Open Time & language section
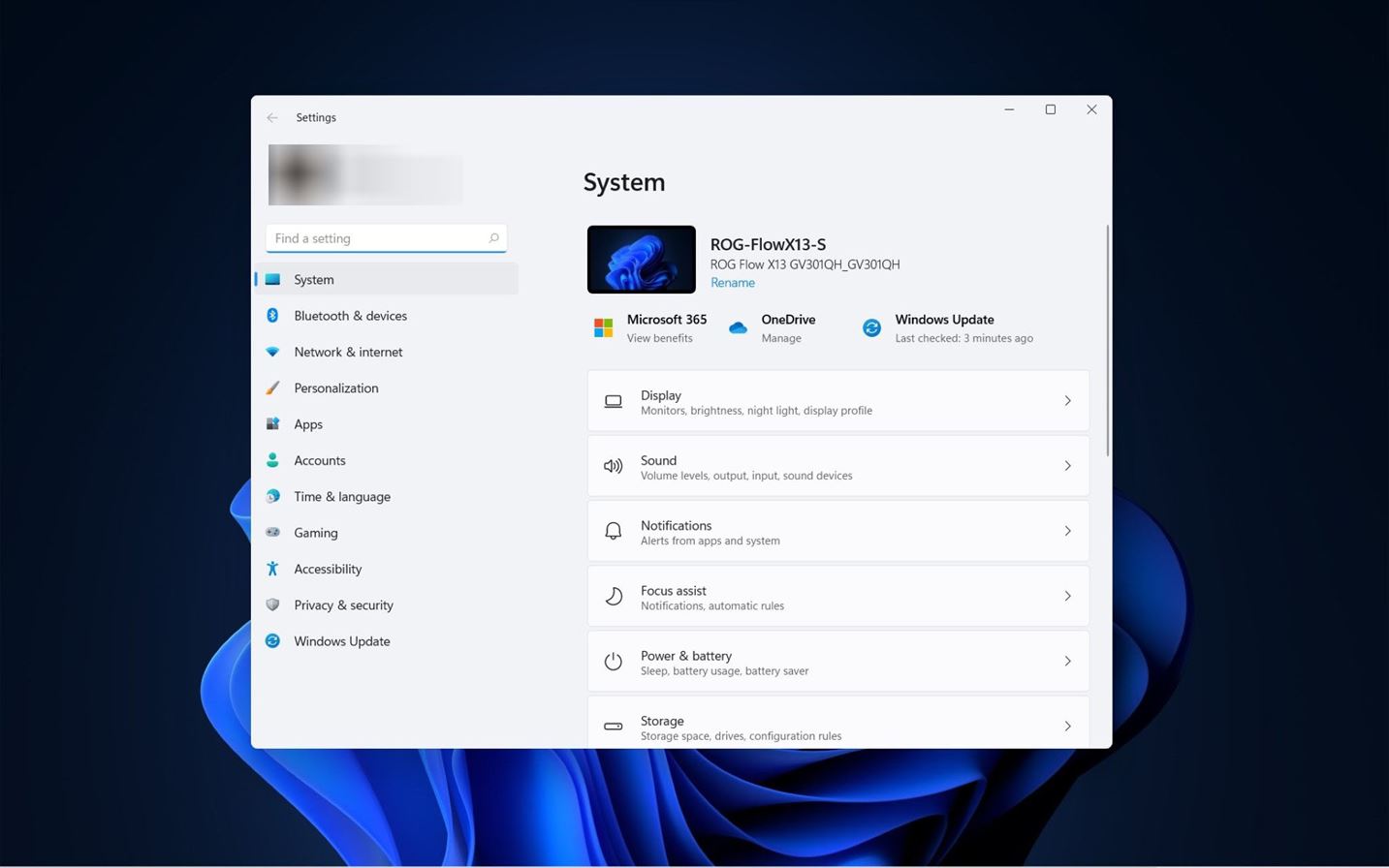The image size is (1389, 868). (342, 496)
